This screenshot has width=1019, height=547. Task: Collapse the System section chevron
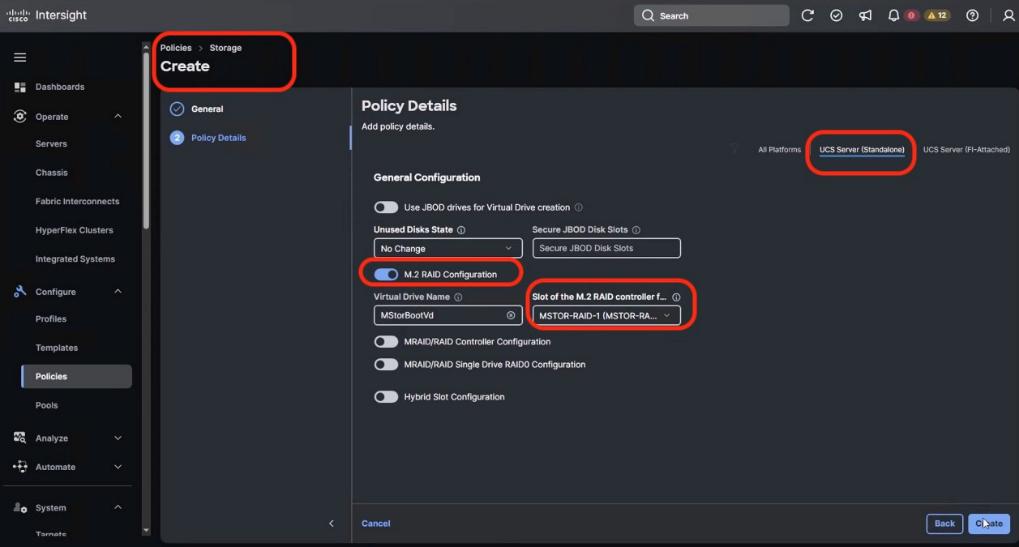(118, 507)
